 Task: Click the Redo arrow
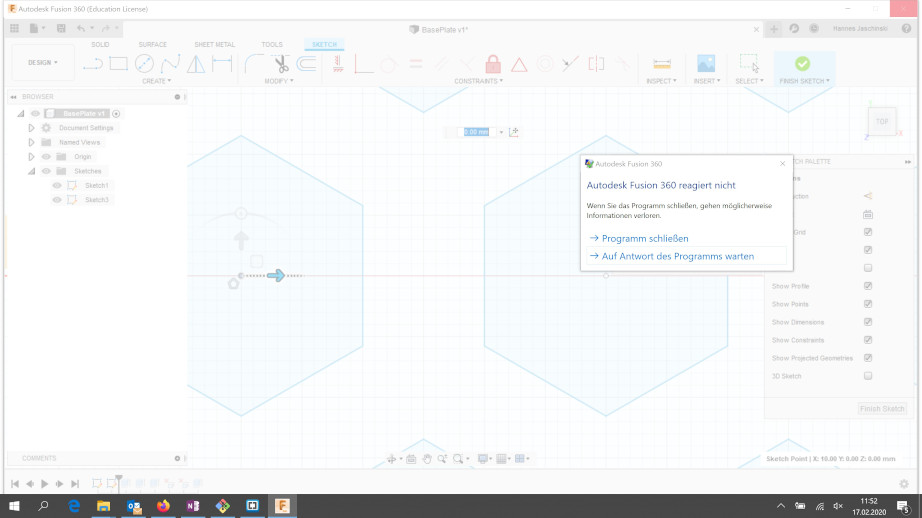pyautogui.click(x=105, y=28)
